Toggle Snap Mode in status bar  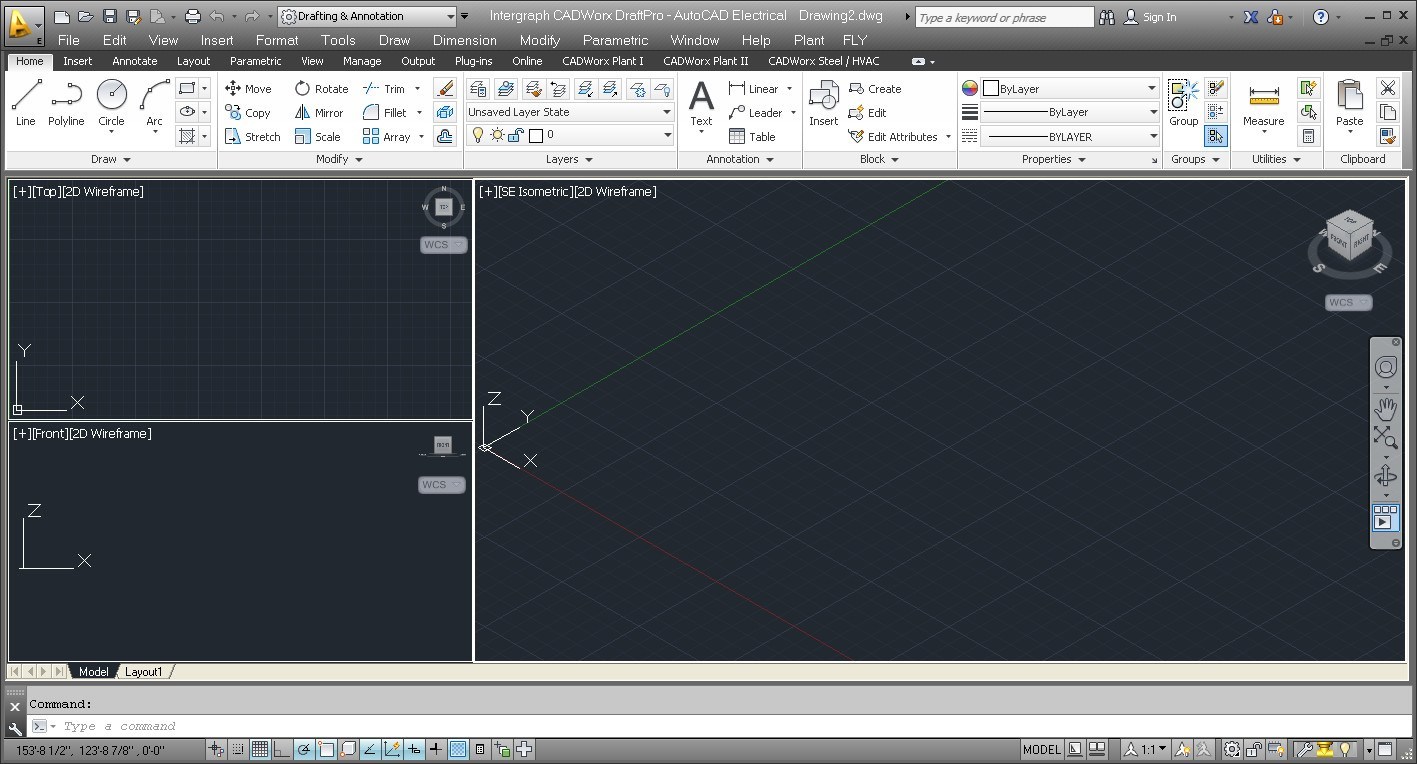click(238, 749)
